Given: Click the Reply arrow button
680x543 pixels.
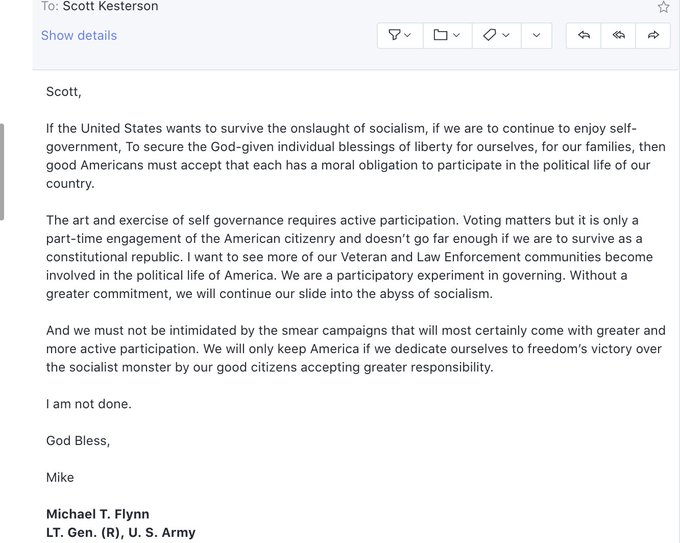Looking at the screenshot, I should point(584,35).
